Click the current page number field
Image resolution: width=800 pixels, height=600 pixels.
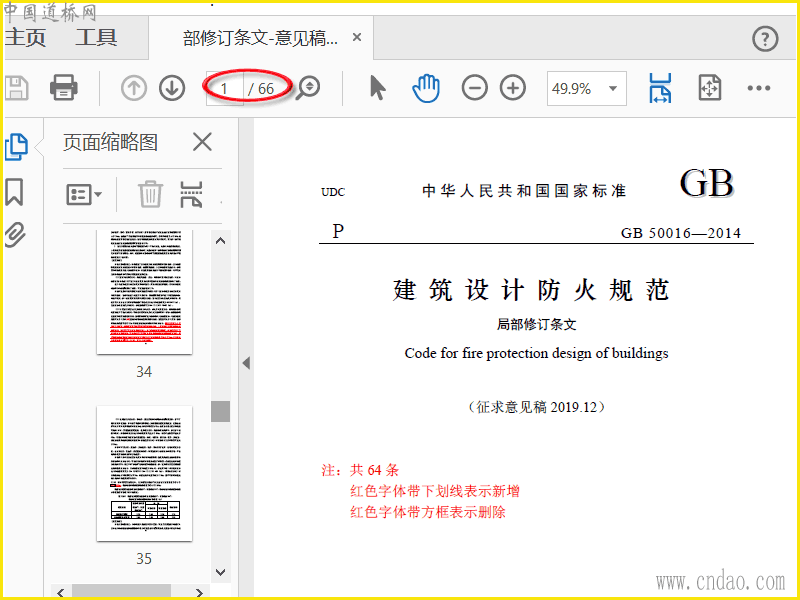pyautogui.click(x=224, y=89)
